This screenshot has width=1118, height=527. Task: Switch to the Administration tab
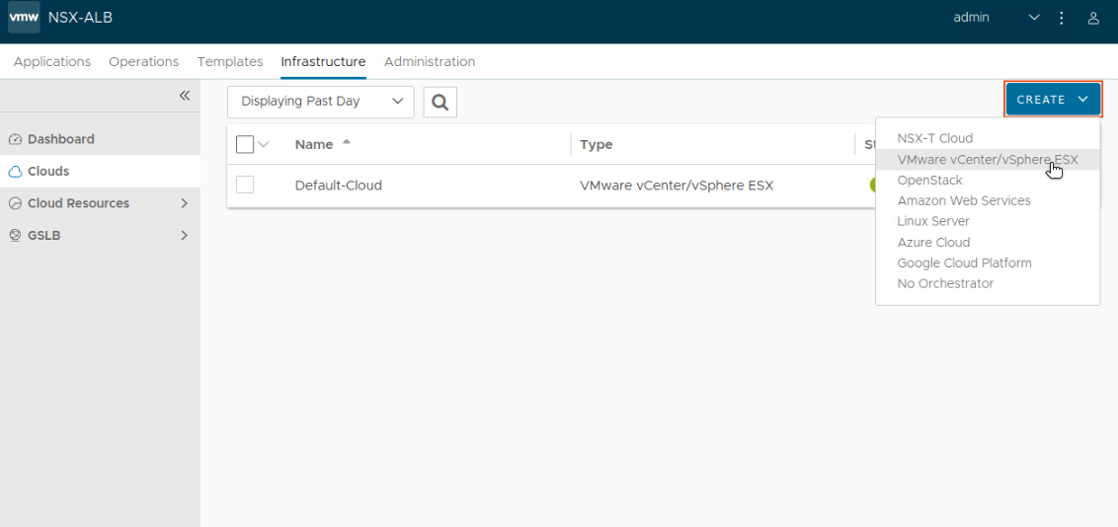[429, 61]
